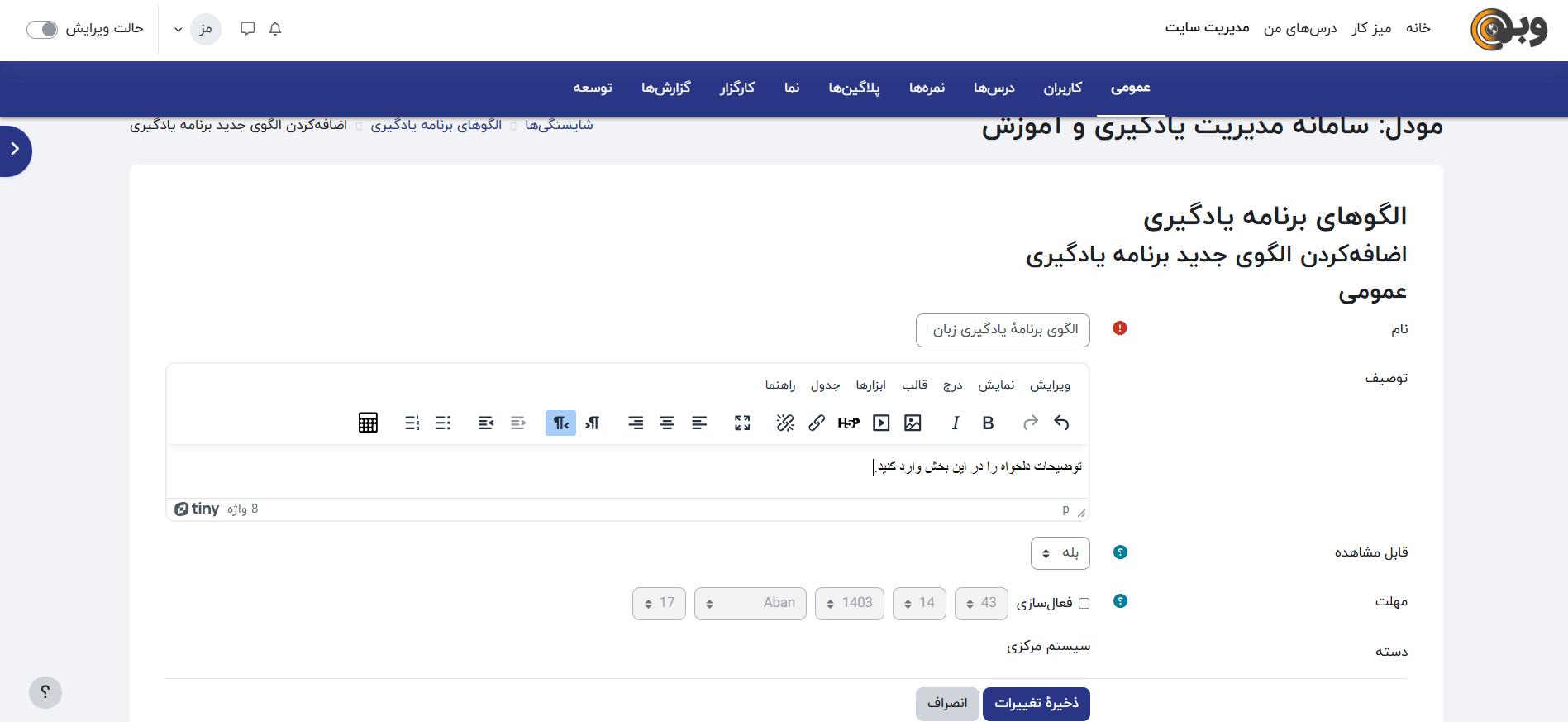Click the ذخیرهٔ تغییرات save button
This screenshot has width=1568, height=722.
1036,704
